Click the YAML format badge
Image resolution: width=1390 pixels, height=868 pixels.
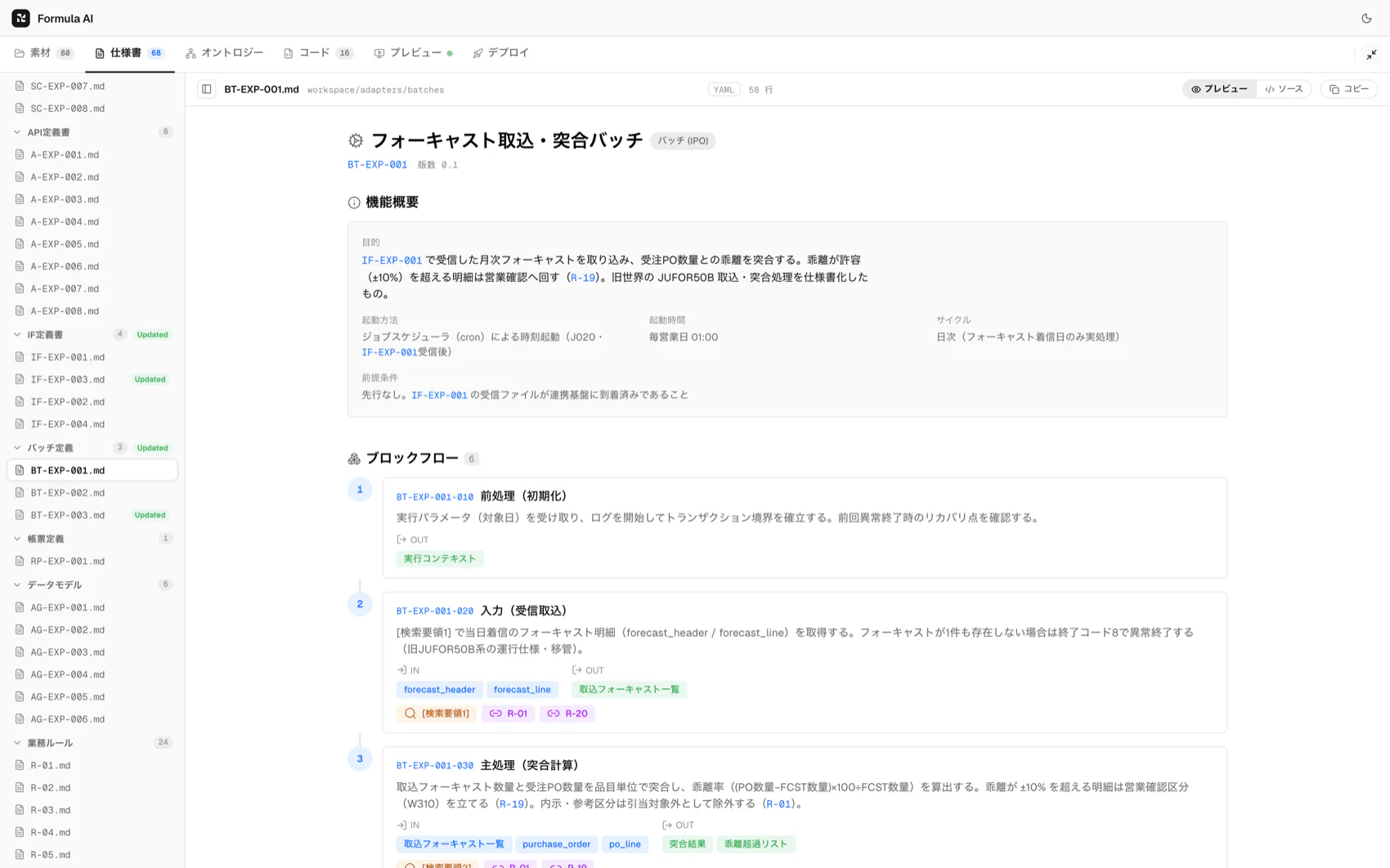tap(724, 90)
